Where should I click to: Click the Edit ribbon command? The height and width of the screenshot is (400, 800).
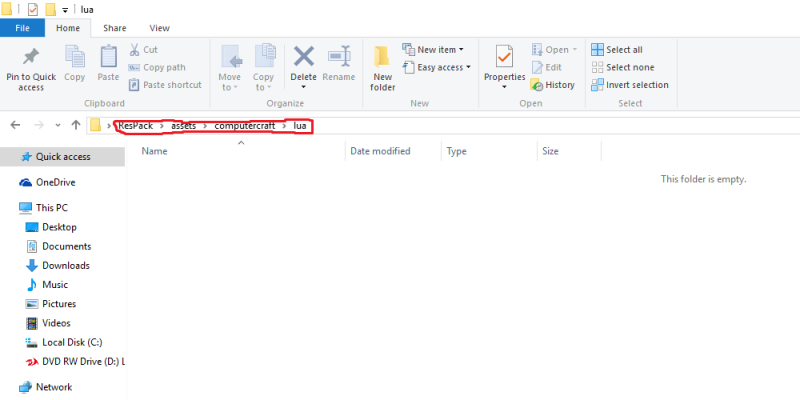point(546,67)
